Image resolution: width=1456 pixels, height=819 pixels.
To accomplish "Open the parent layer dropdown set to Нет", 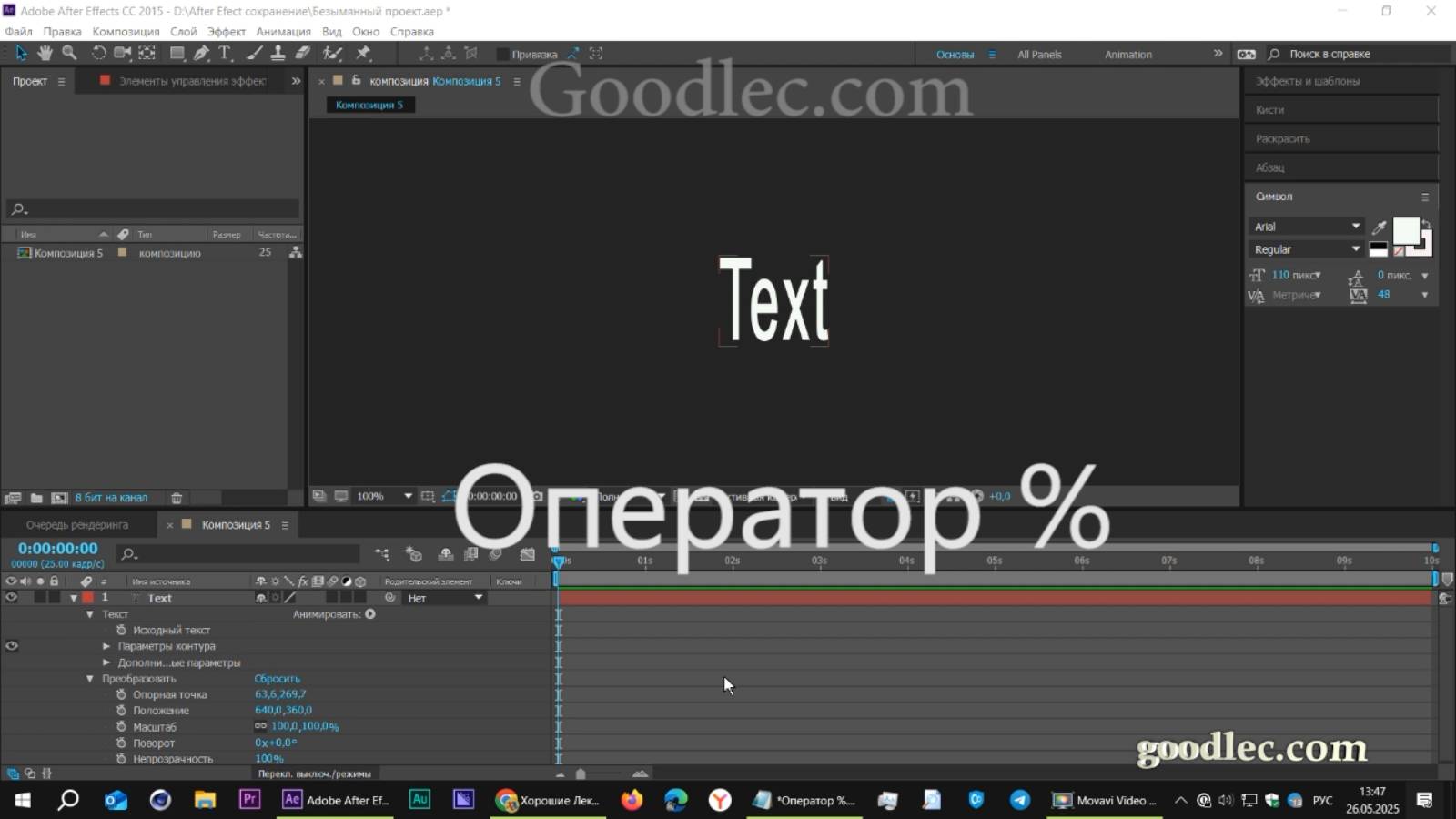I will (443, 598).
